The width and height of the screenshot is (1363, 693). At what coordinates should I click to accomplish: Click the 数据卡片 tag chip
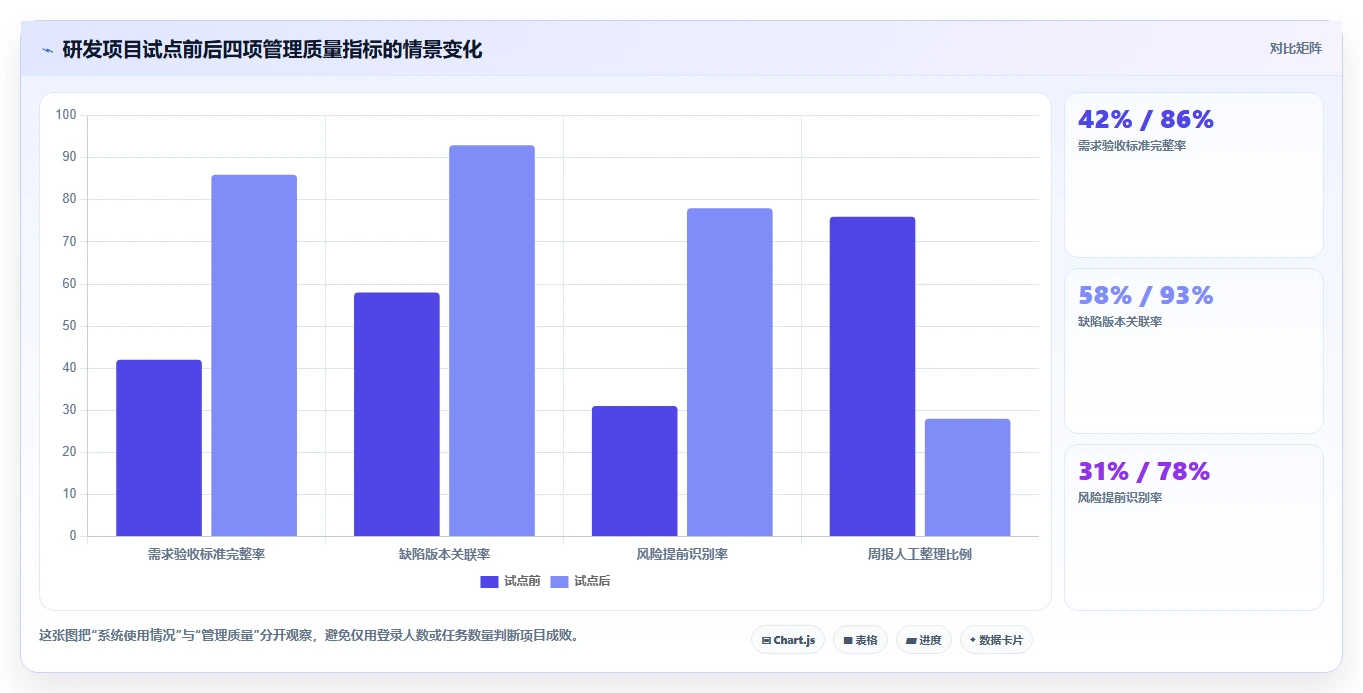(x=996, y=640)
